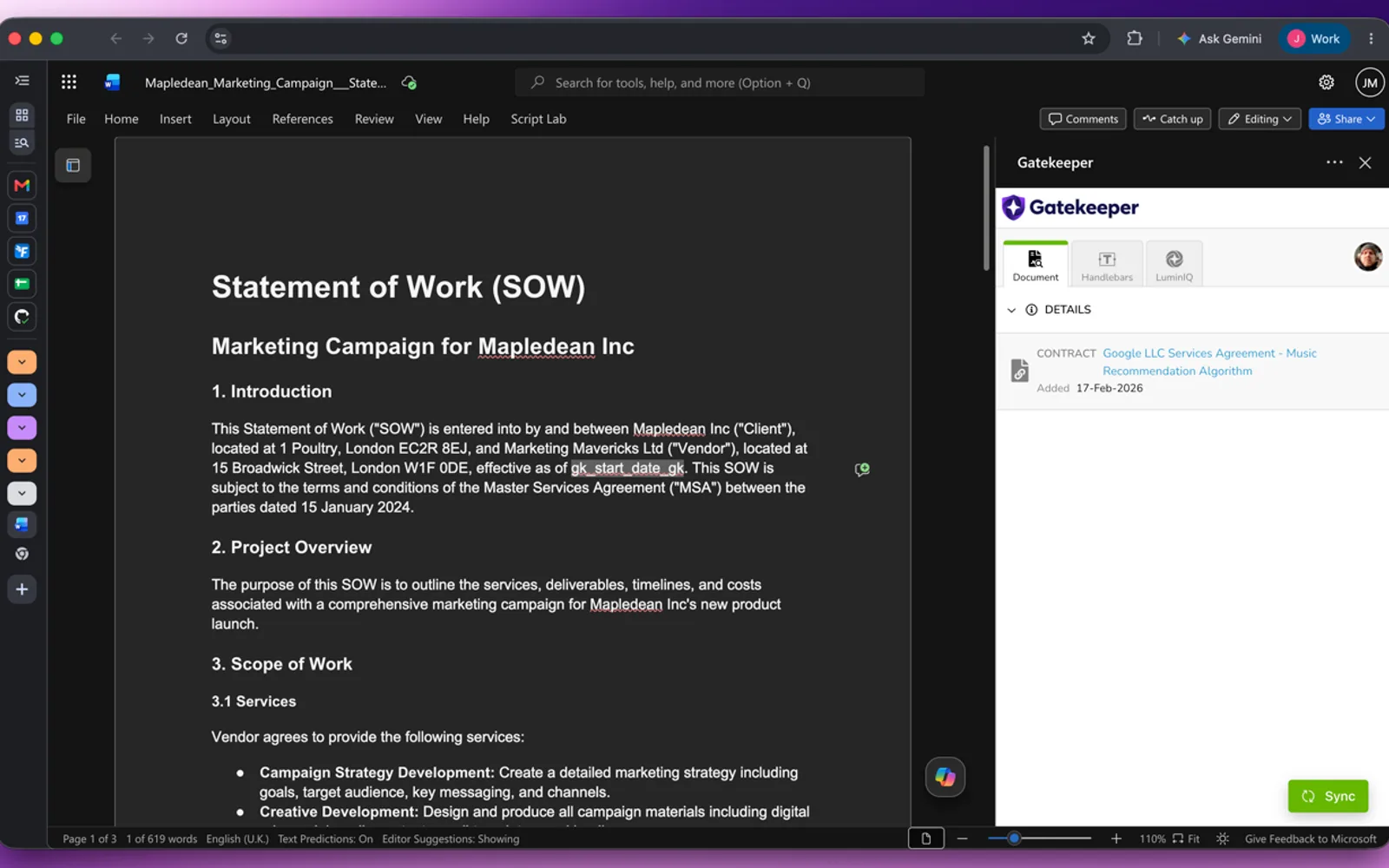The height and width of the screenshot is (868, 1389).
Task: Toggle the page view button in status bar
Action: tap(925, 838)
